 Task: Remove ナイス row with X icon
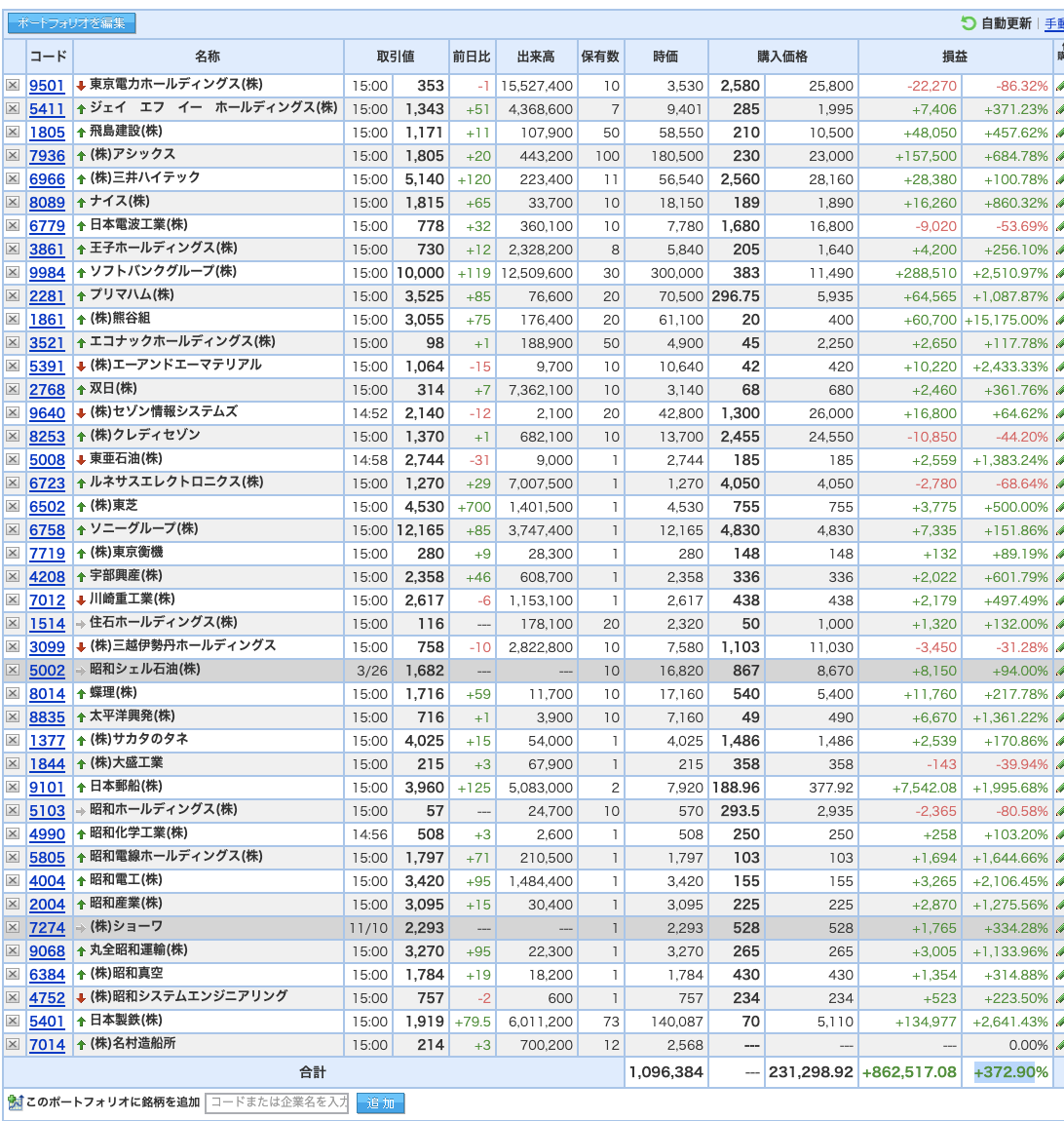tap(13, 203)
